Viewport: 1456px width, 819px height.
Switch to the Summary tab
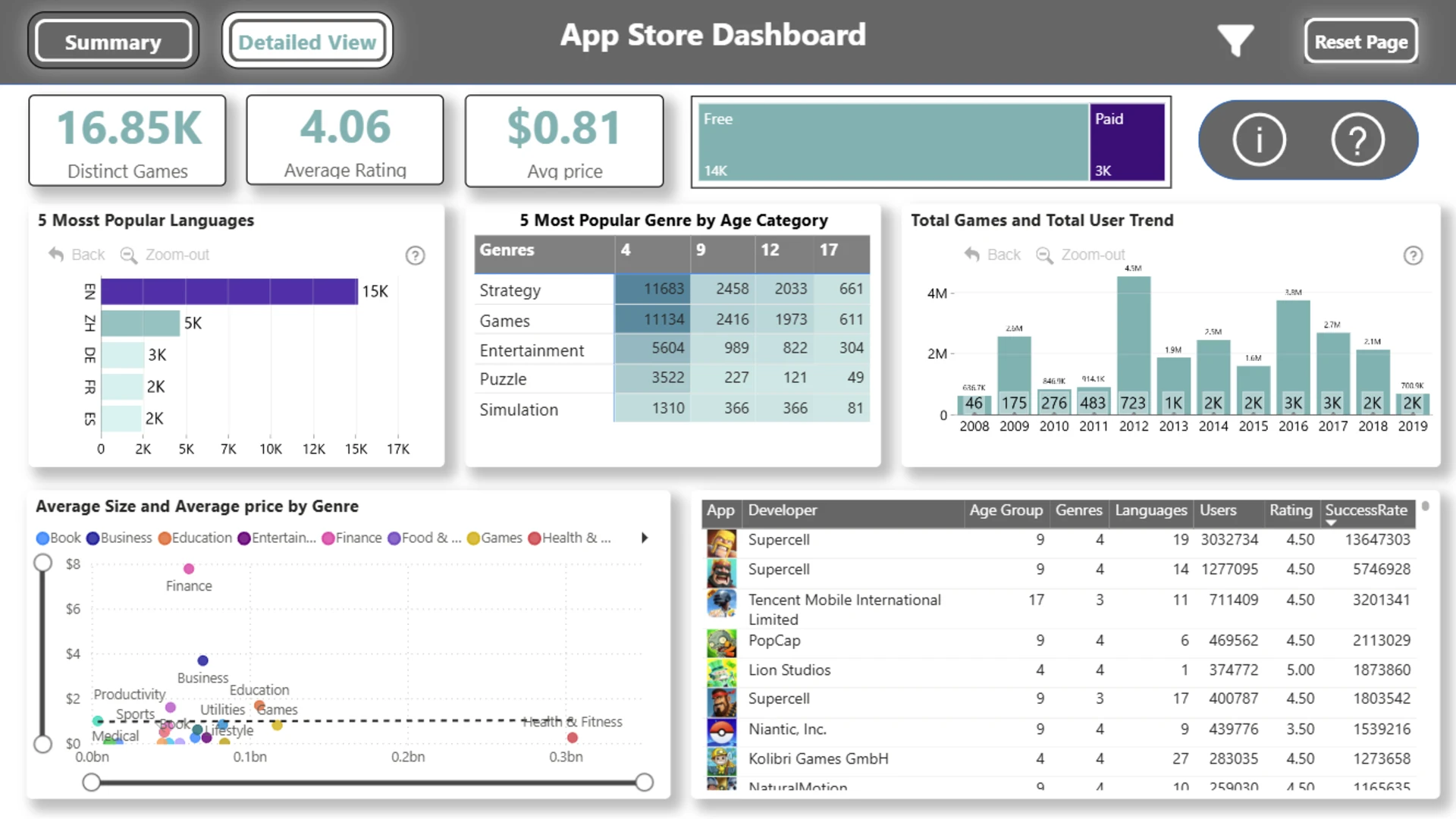[x=113, y=42]
